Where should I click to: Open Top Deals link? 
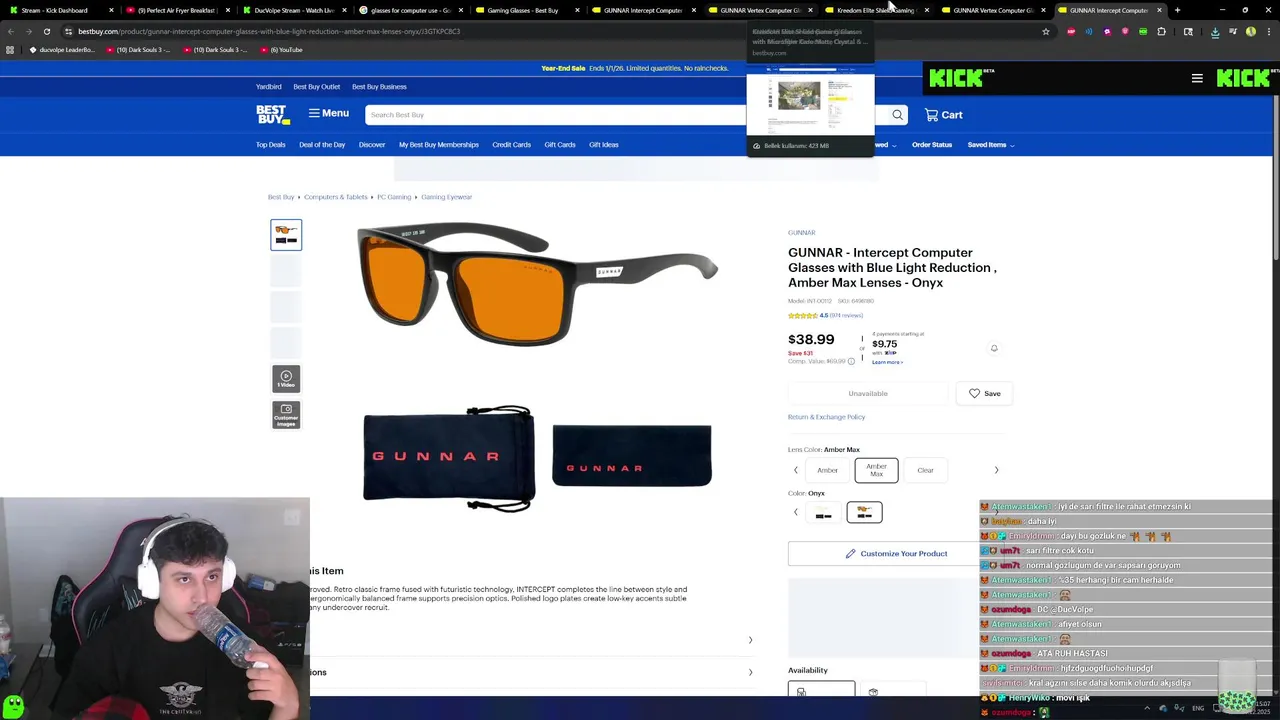coord(270,145)
